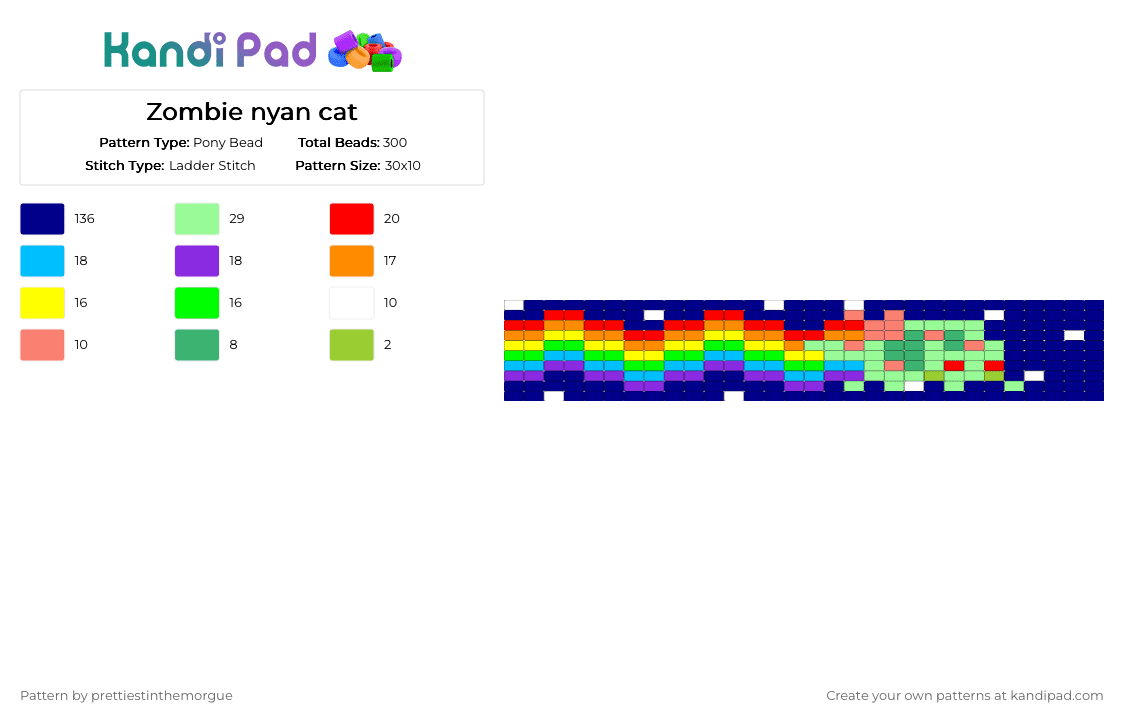Select the light mint green swatch
Screen dimensions: 1124x720
point(197,219)
